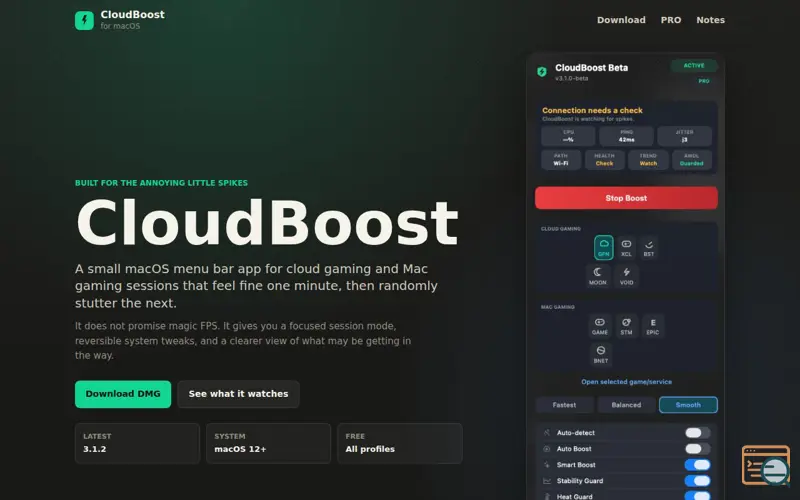The height and width of the screenshot is (500, 800).
Task: Open the Notes nav link
Action: tap(710, 20)
